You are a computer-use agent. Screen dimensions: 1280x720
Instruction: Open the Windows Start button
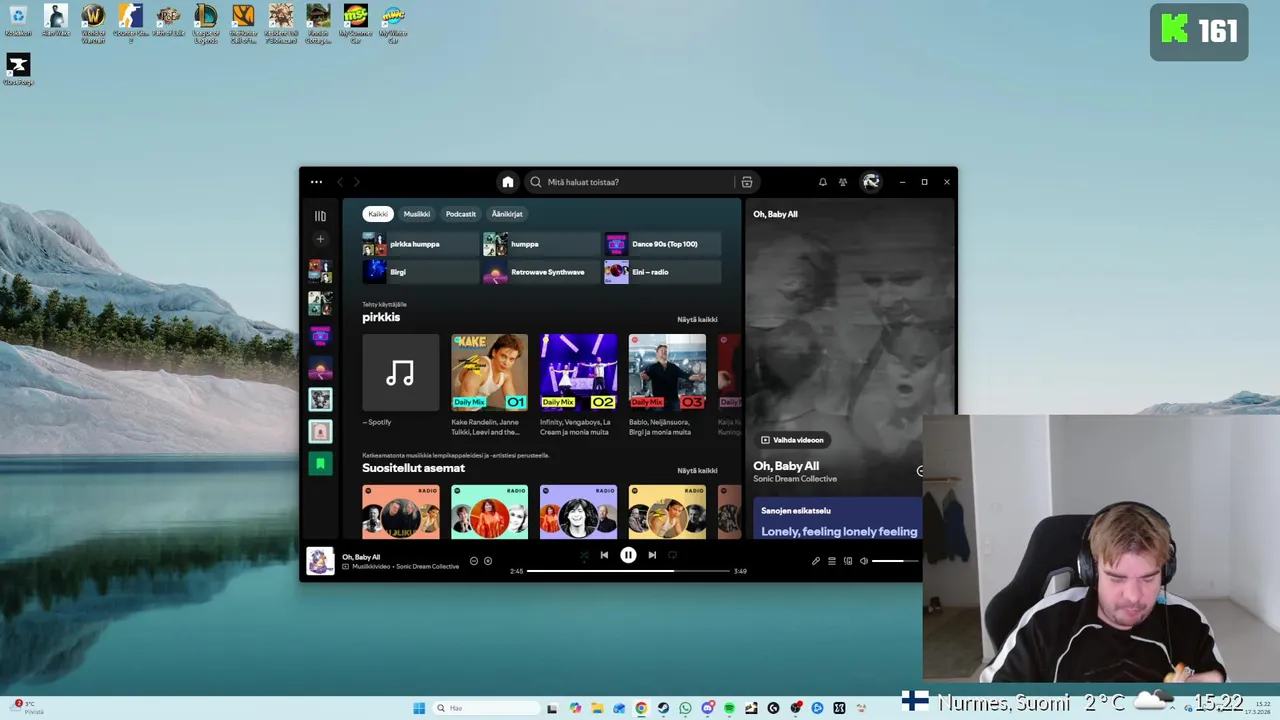click(x=419, y=708)
